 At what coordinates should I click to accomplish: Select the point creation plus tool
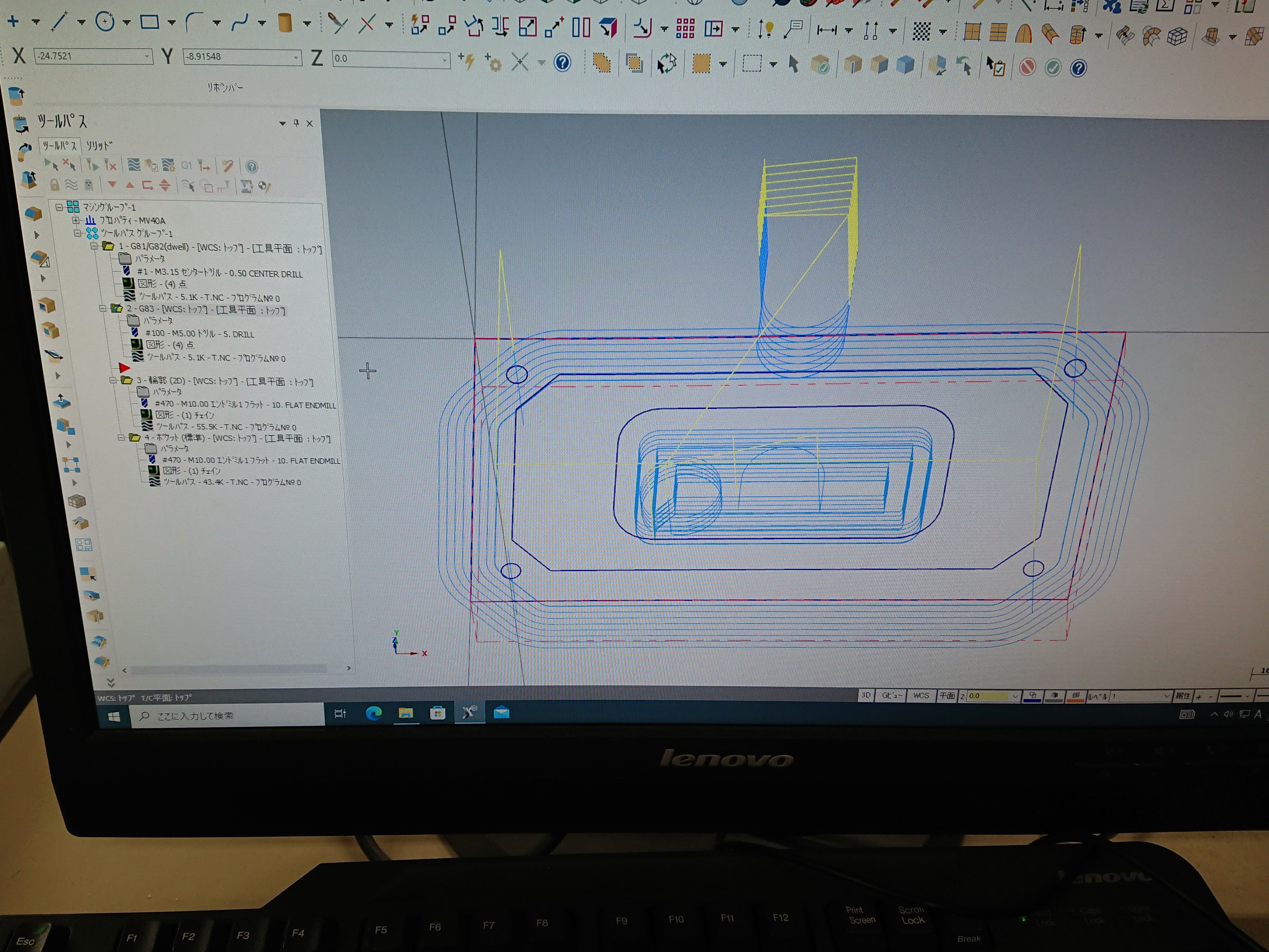pos(13,22)
